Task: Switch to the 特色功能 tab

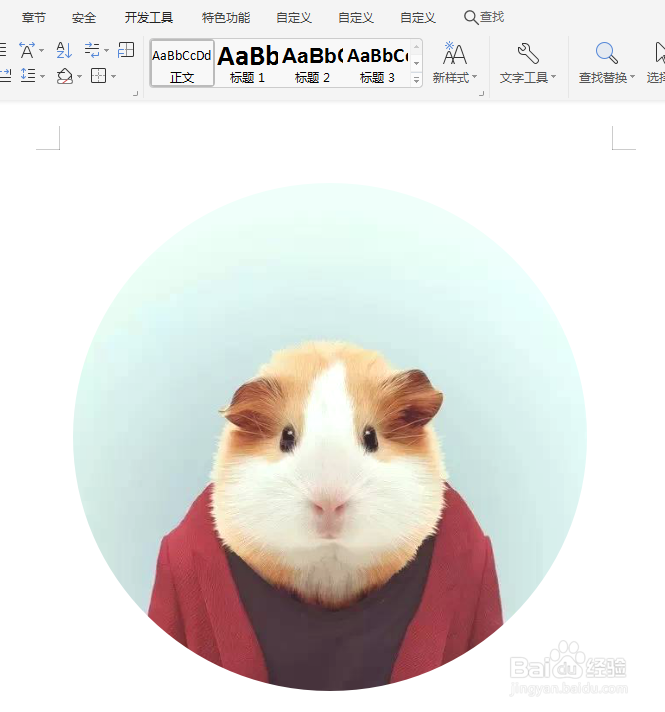Action: [x=226, y=18]
